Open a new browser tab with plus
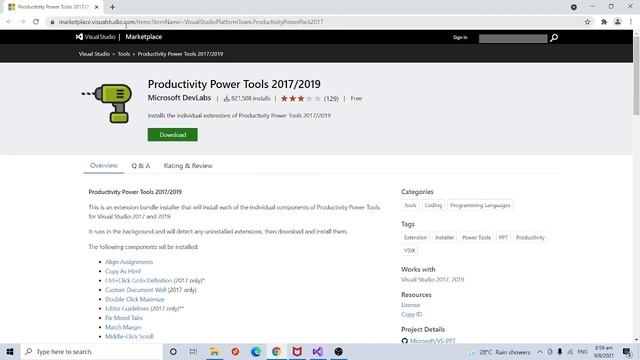 pyautogui.click(x=112, y=7)
